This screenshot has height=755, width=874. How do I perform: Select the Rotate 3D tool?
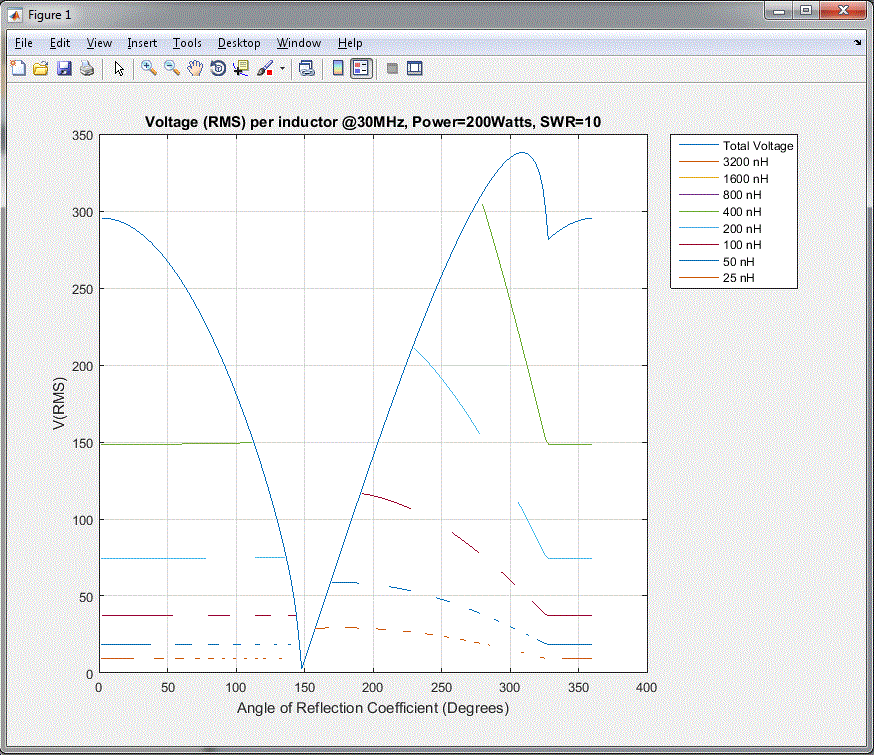218,68
